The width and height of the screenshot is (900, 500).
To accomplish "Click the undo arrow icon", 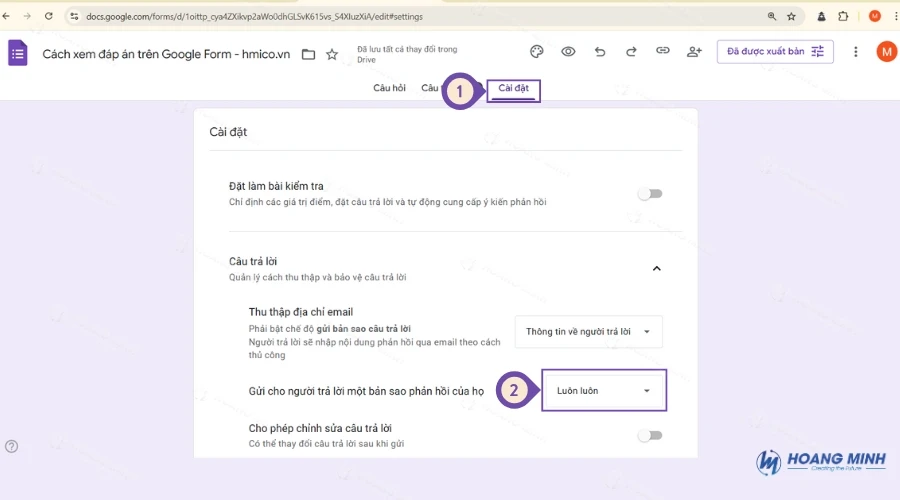I will point(600,52).
